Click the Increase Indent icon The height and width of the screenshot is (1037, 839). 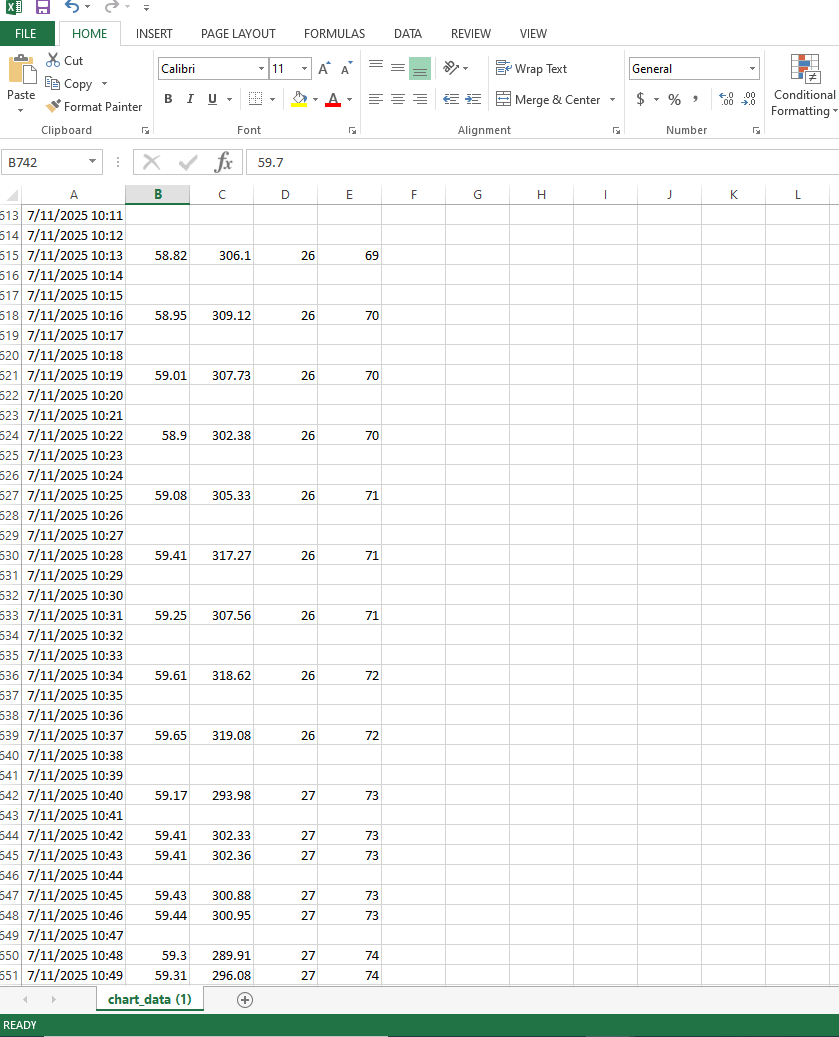pos(473,99)
